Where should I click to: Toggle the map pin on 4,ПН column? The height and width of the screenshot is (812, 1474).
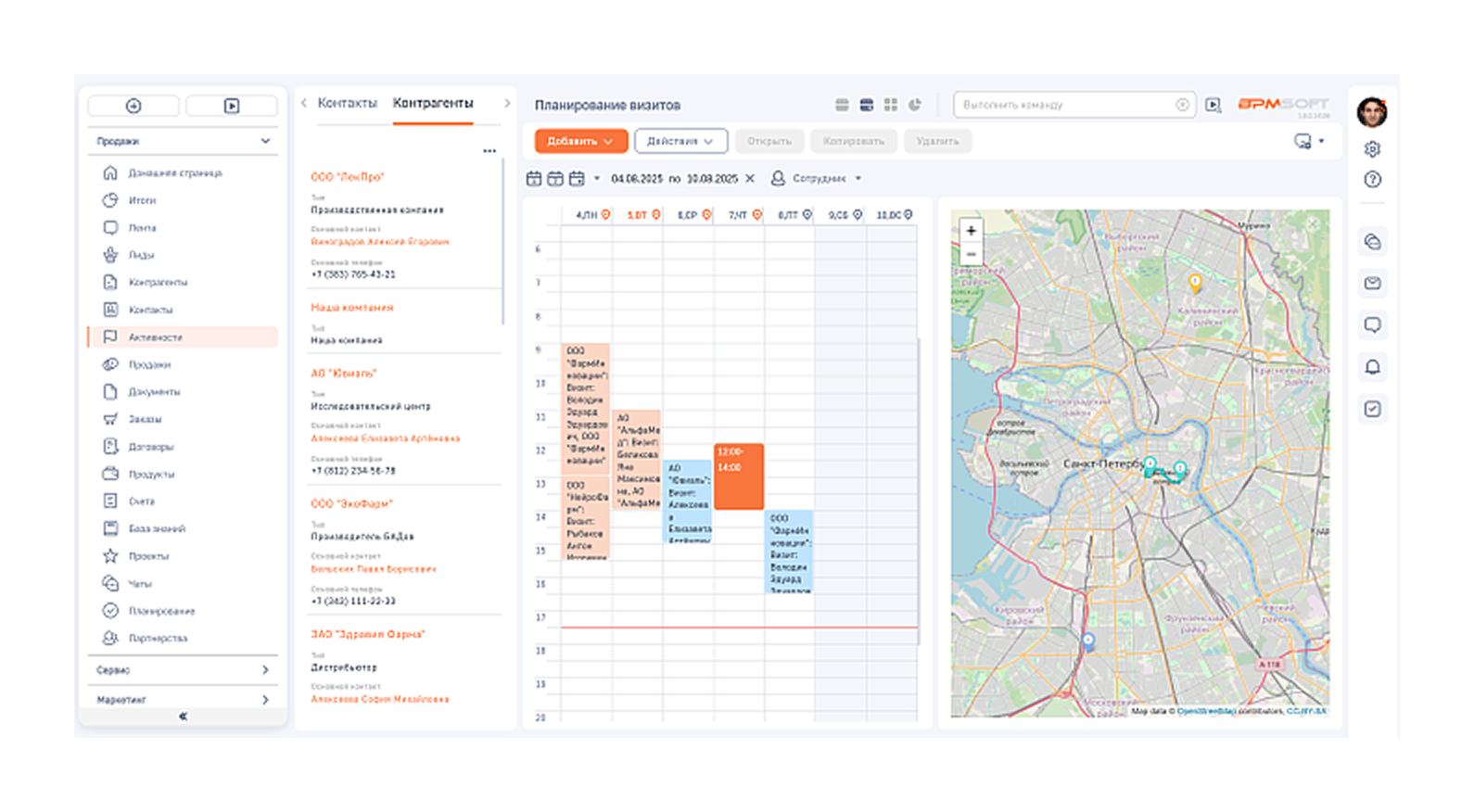point(605,215)
